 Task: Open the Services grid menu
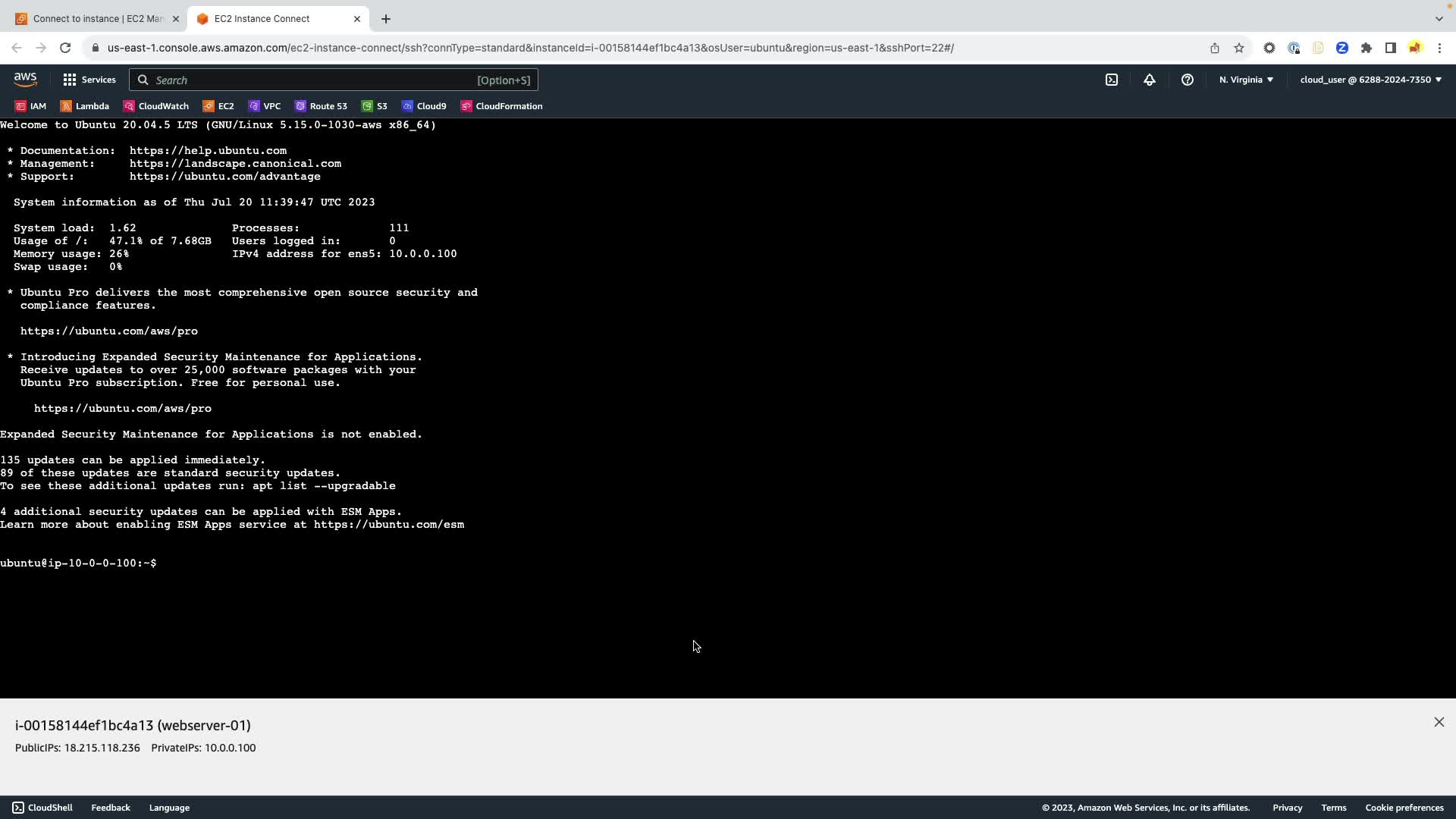(89, 80)
